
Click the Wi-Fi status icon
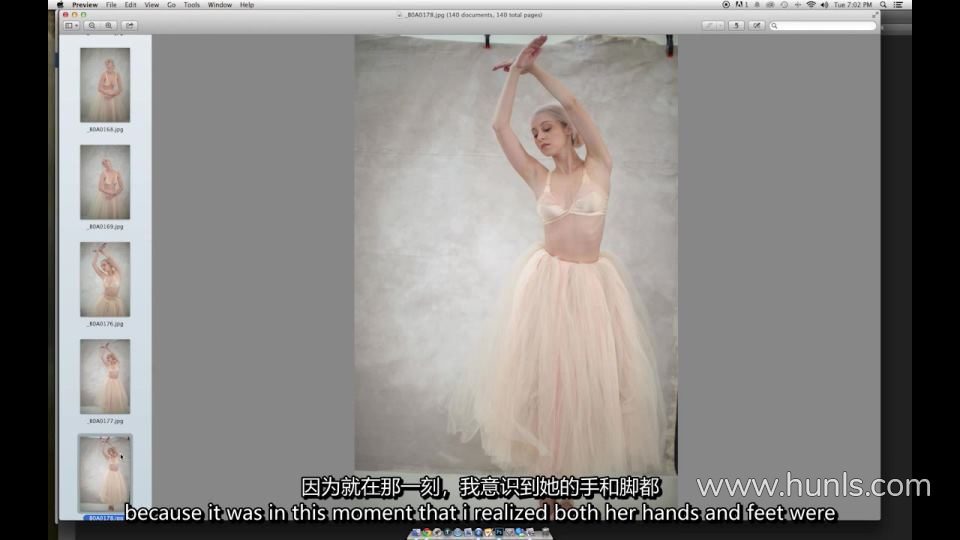(811, 4)
